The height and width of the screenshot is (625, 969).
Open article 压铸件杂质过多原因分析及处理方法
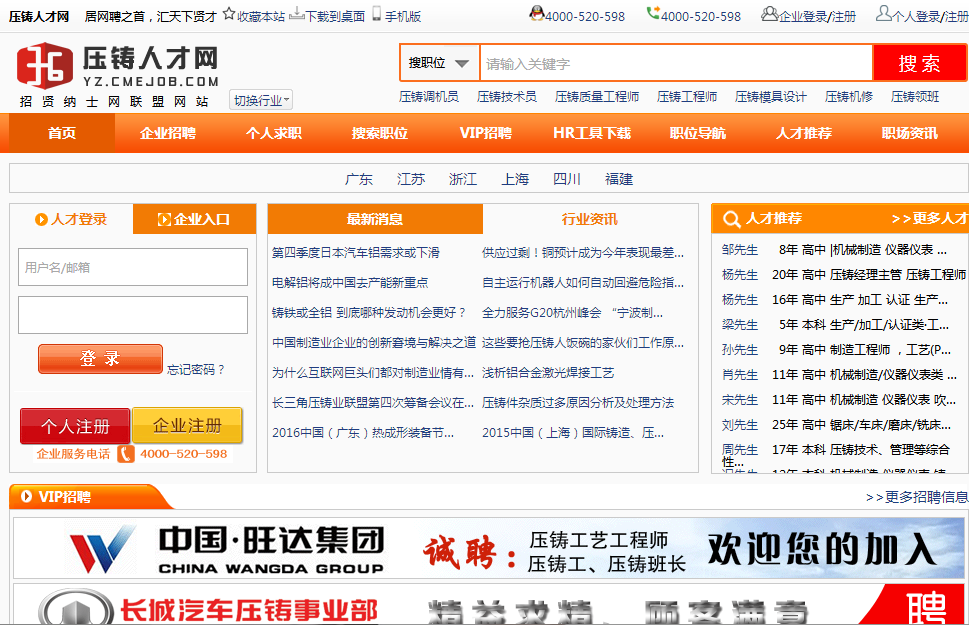click(578, 402)
